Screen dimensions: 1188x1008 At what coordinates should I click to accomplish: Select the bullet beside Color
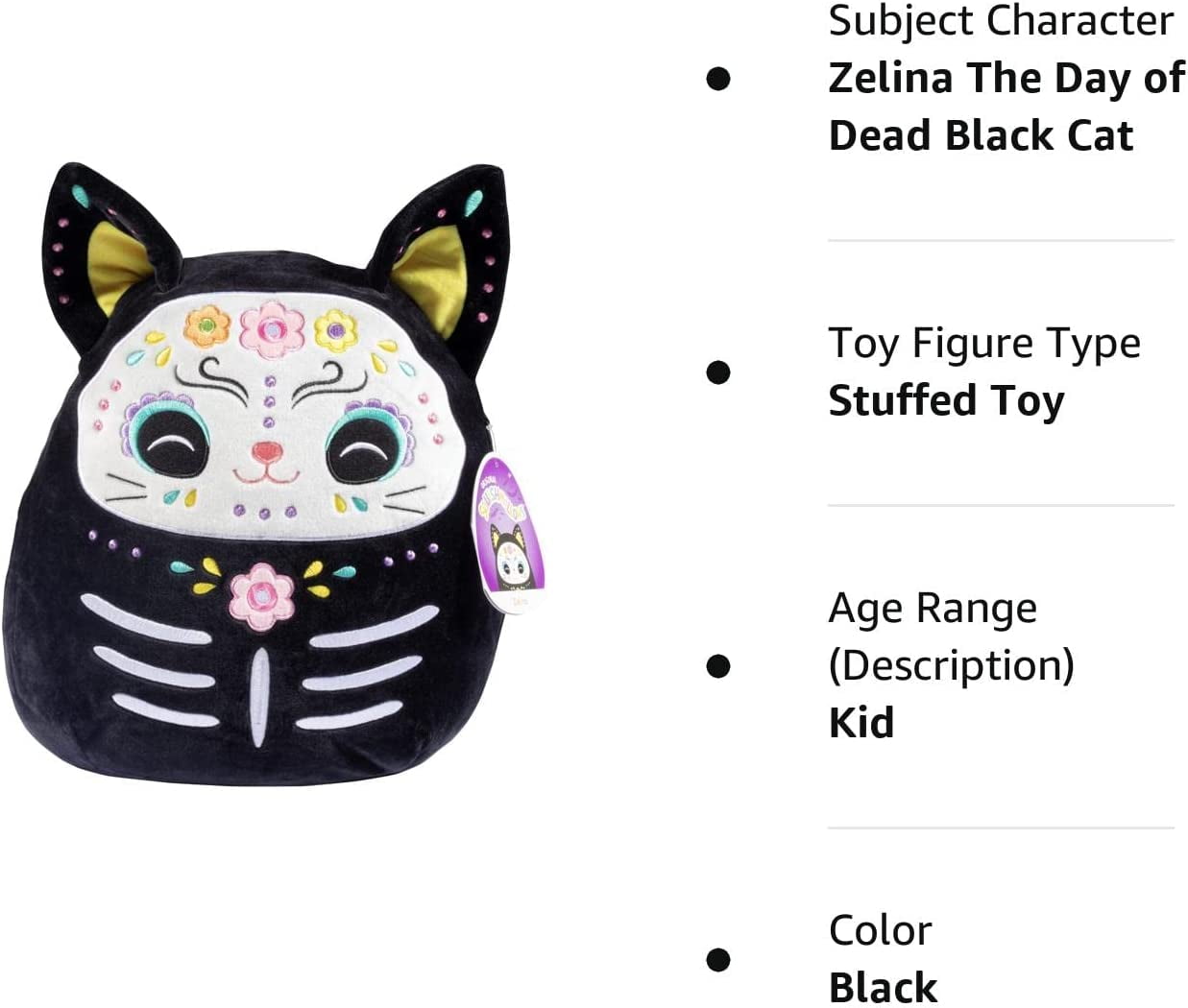coord(718,959)
